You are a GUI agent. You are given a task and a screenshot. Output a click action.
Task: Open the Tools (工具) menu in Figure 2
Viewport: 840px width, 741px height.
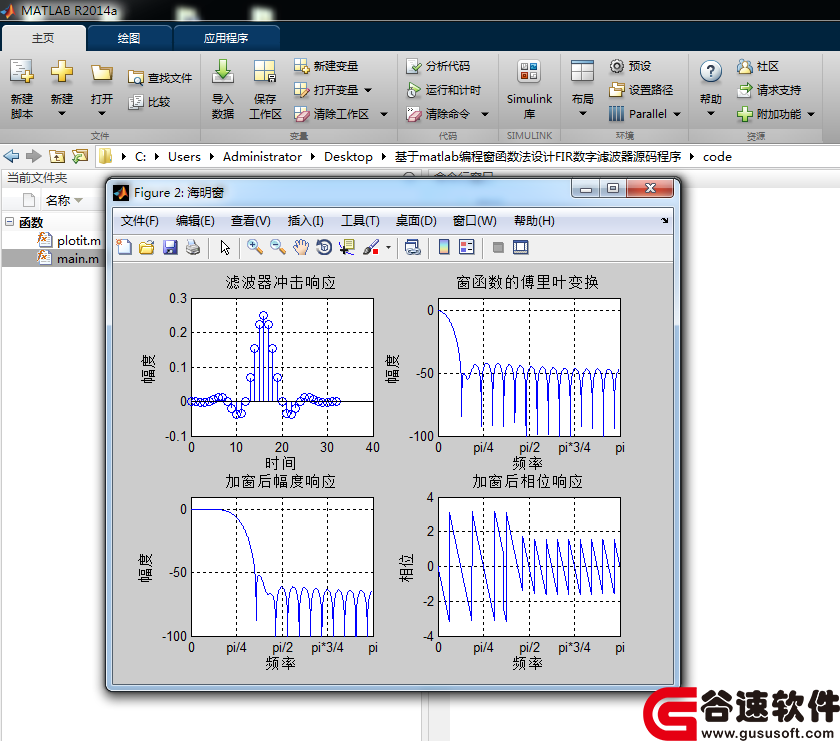click(360, 221)
